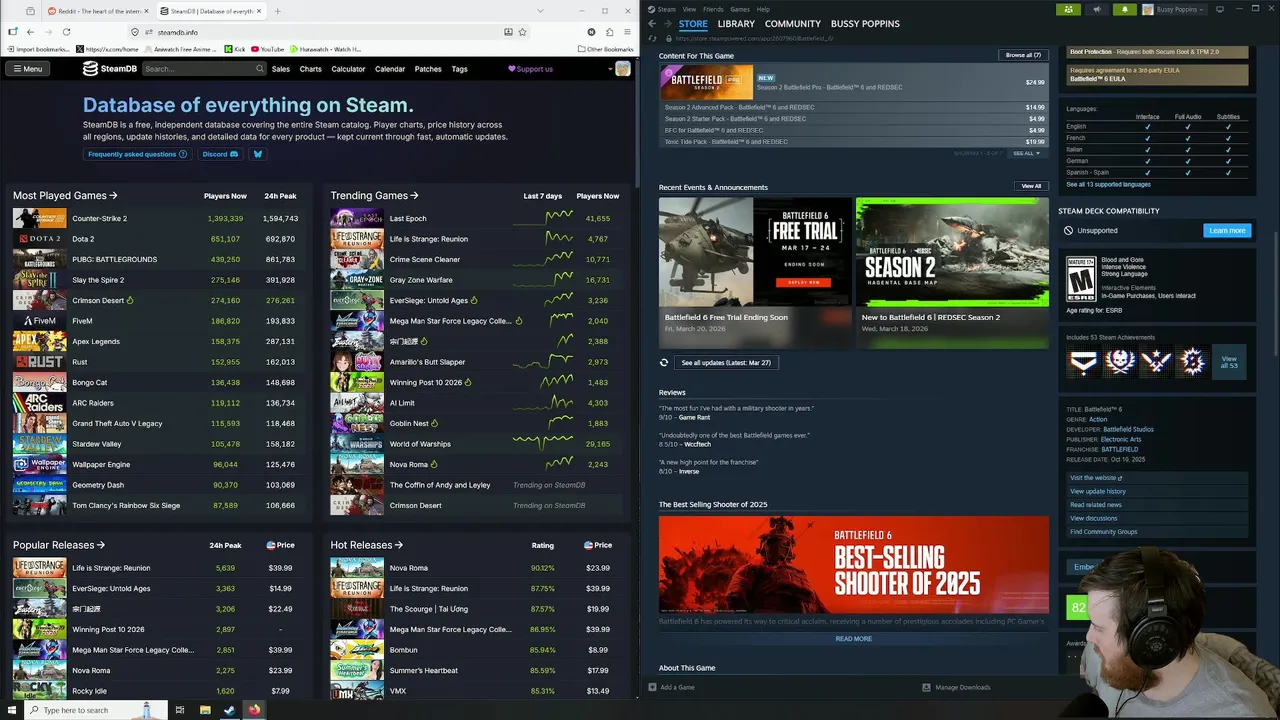Open Steam friends green icon button
1280x720 pixels.
[x=1069, y=9]
